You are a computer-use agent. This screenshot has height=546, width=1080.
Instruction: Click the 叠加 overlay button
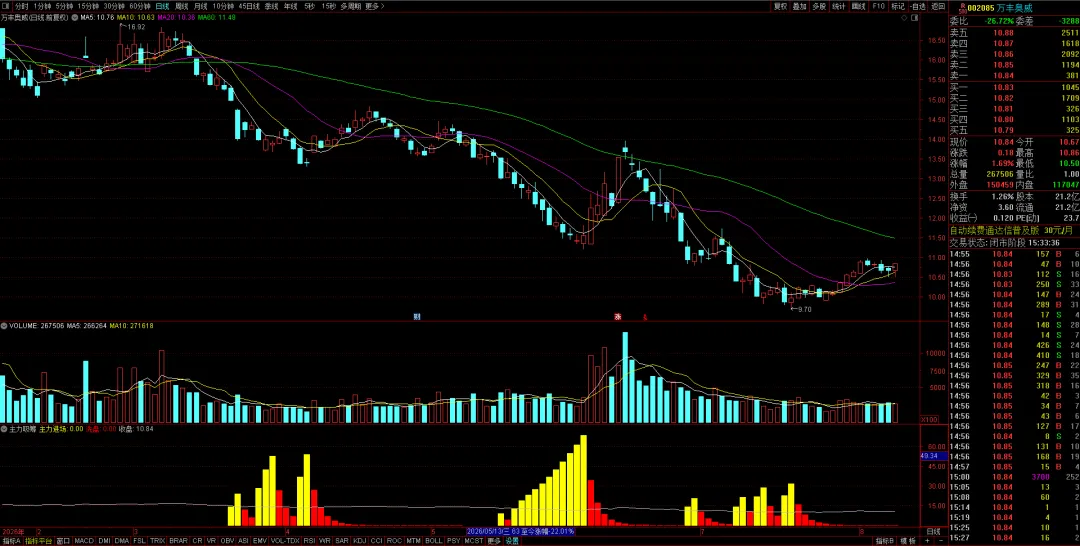coord(799,6)
